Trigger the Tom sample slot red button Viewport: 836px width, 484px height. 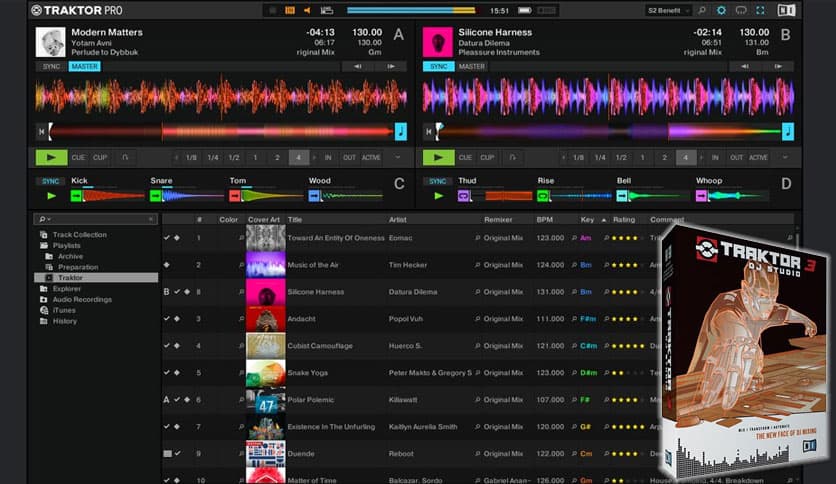pos(235,196)
